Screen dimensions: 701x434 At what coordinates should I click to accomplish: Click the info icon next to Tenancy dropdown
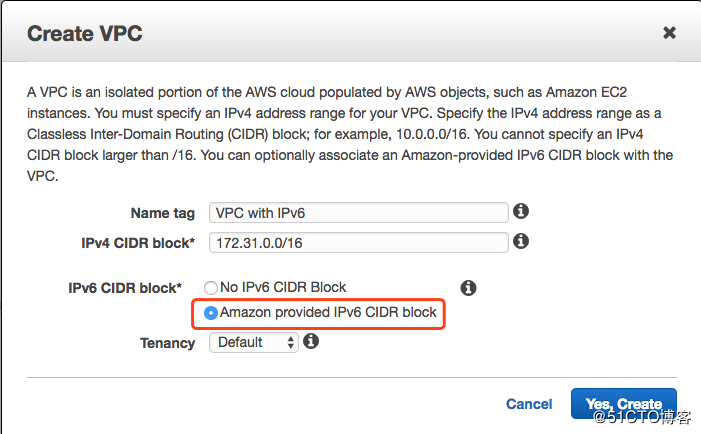(x=311, y=342)
